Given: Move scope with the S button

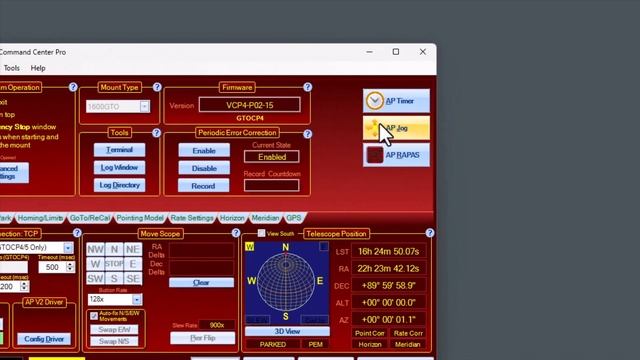Looking at the screenshot, I should [114, 278].
